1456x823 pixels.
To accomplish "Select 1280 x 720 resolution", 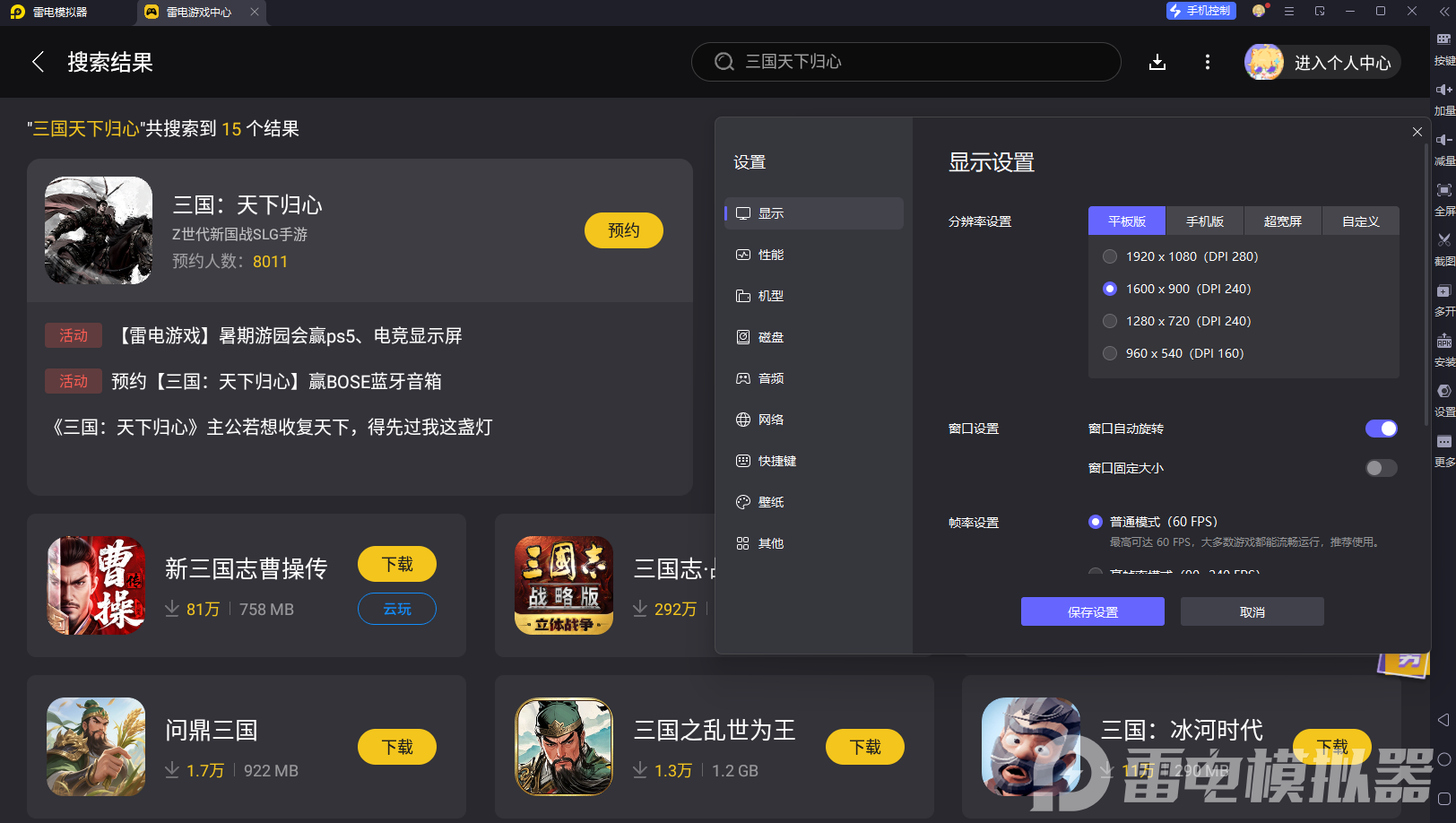I will click(1110, 321).
